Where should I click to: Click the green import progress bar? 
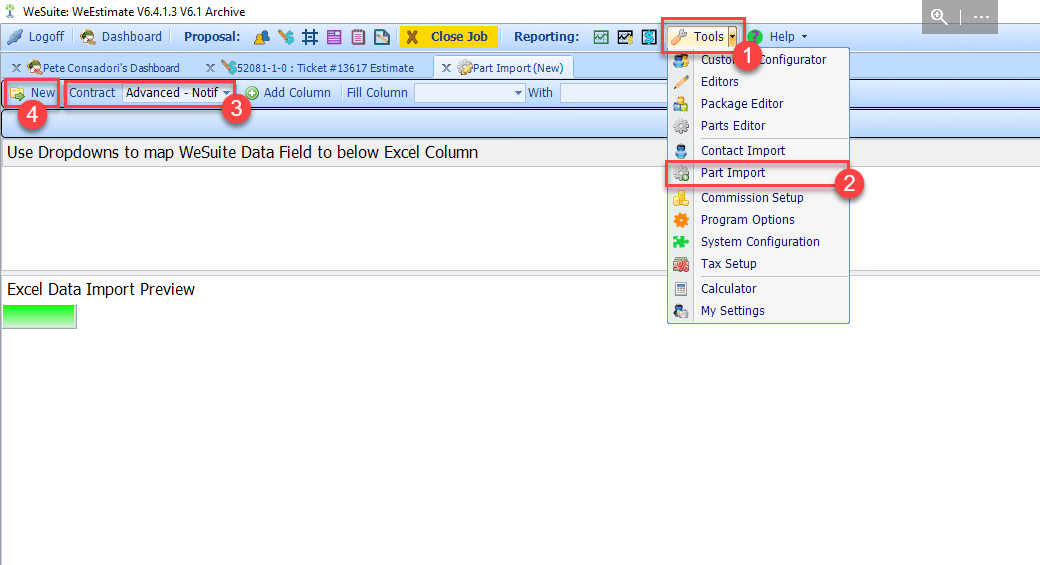tap(40, 316)
